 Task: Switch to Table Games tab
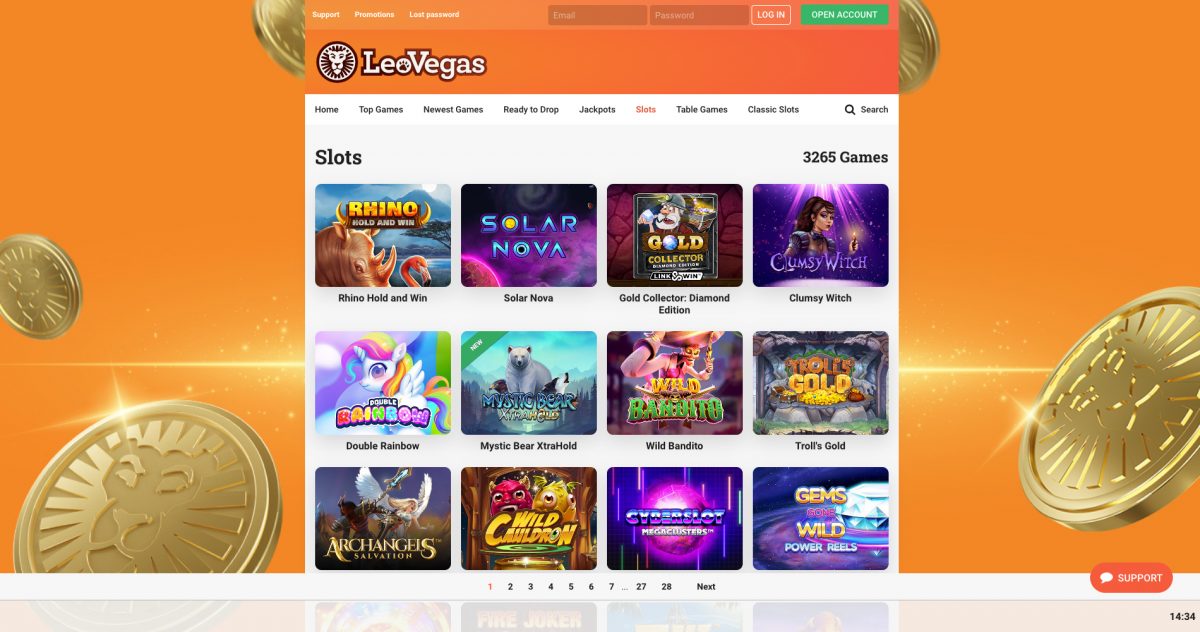702,110
